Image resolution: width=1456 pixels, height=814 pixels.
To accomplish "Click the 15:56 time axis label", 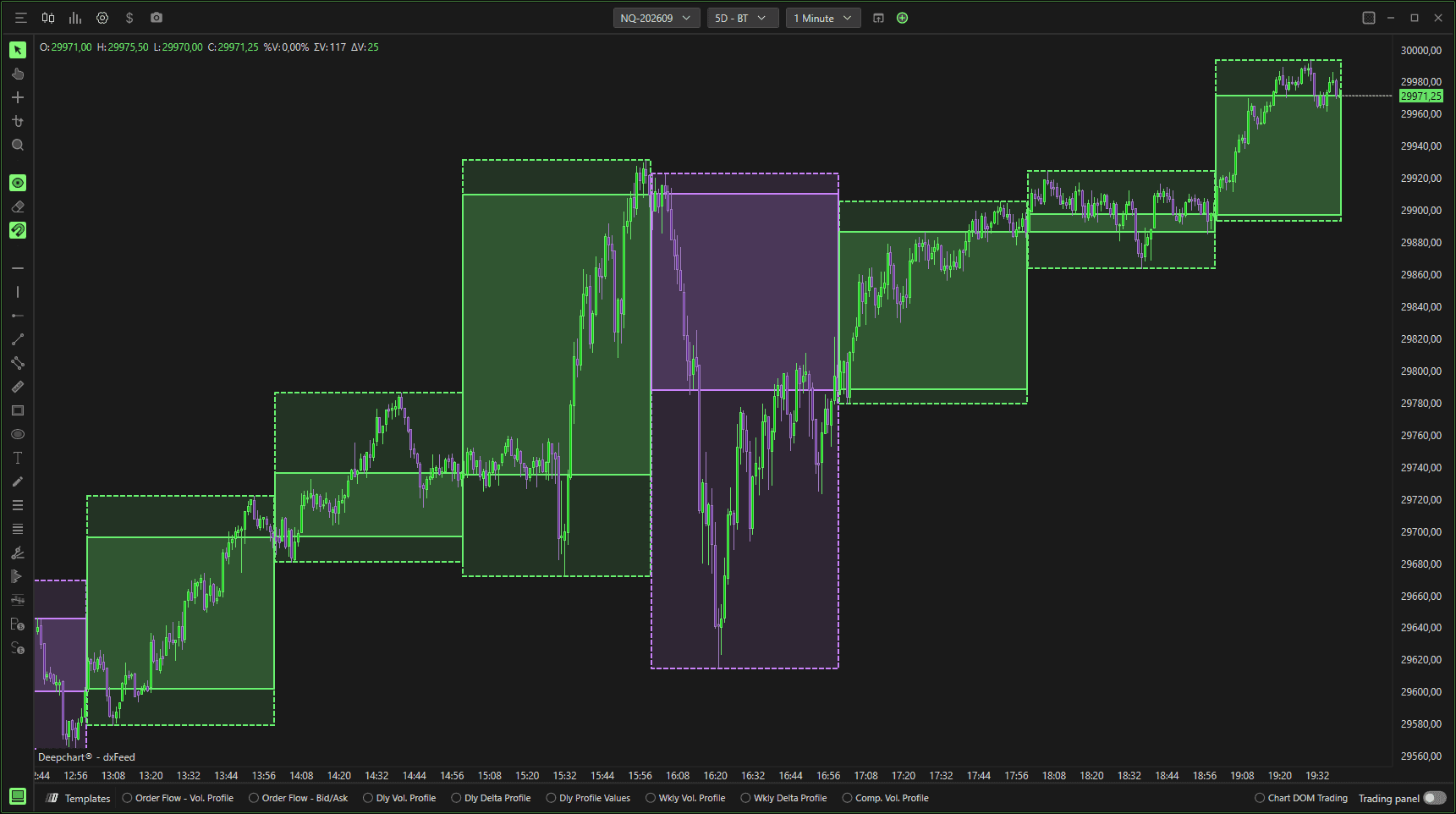I will coord(640,775).
